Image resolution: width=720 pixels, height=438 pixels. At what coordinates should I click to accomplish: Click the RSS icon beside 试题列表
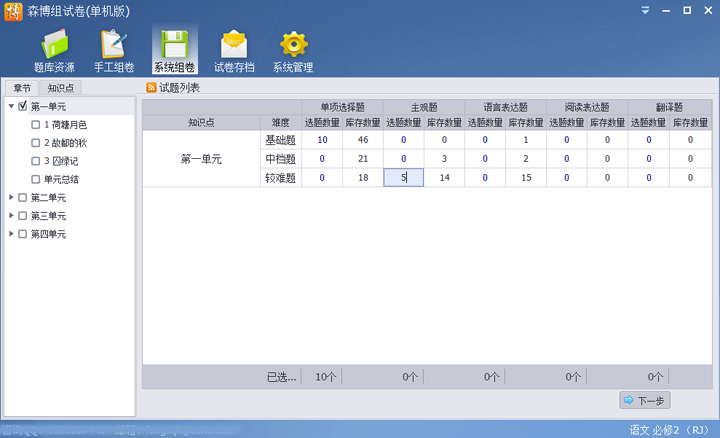[x=151, y=88]
